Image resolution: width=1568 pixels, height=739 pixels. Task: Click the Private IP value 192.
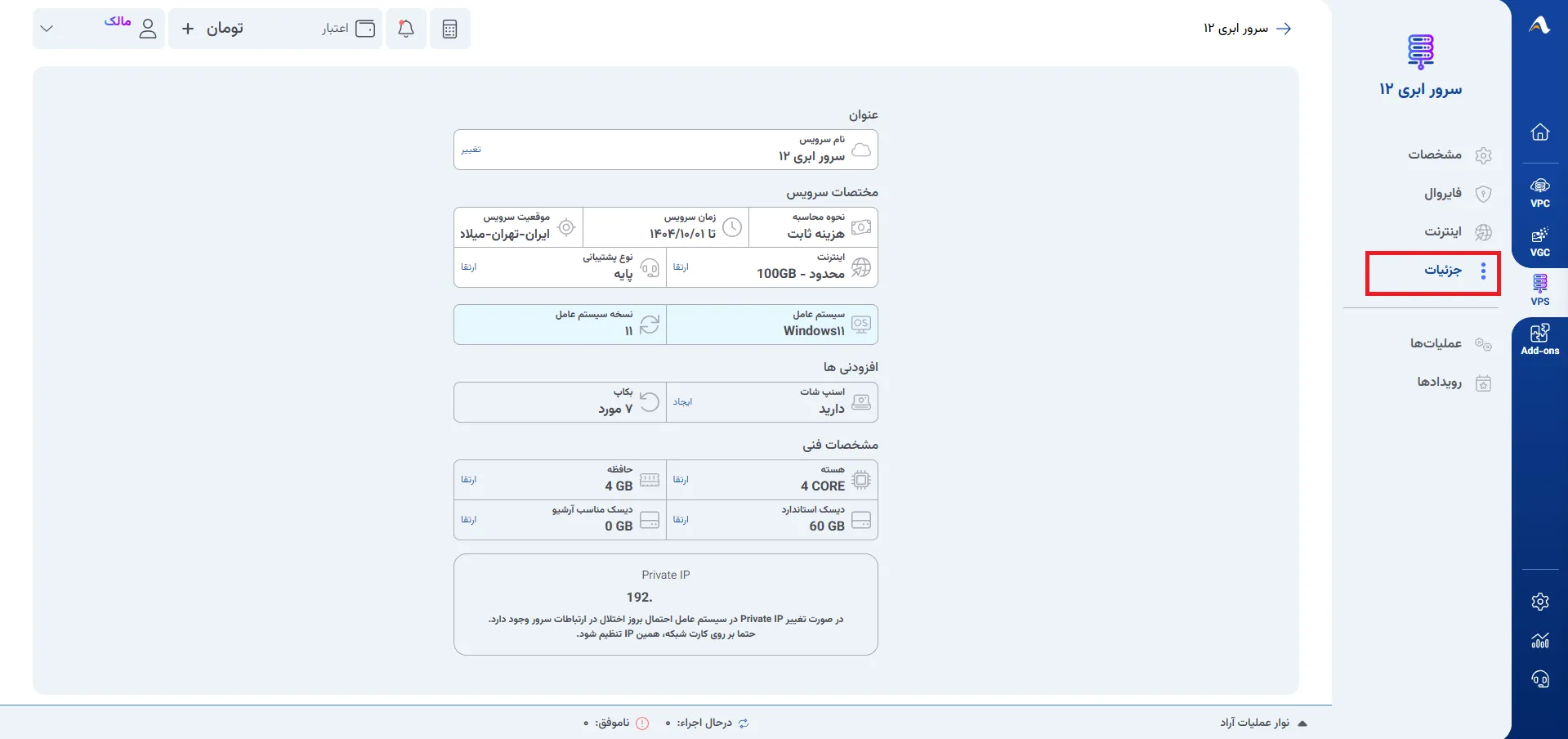tap(640, 598)
